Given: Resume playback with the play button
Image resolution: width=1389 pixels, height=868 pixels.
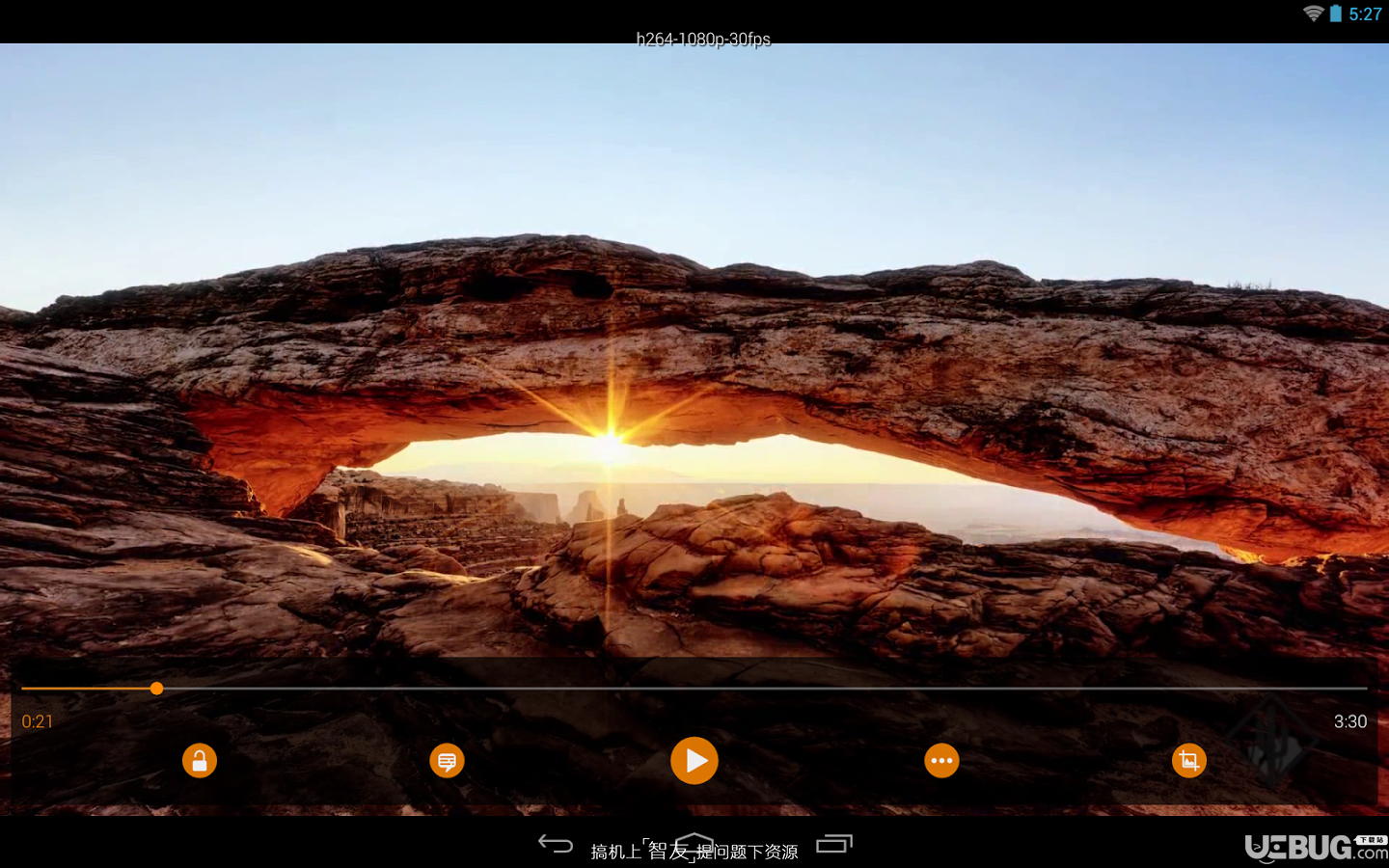Looking at the screenshot, I should pos(694,761).
